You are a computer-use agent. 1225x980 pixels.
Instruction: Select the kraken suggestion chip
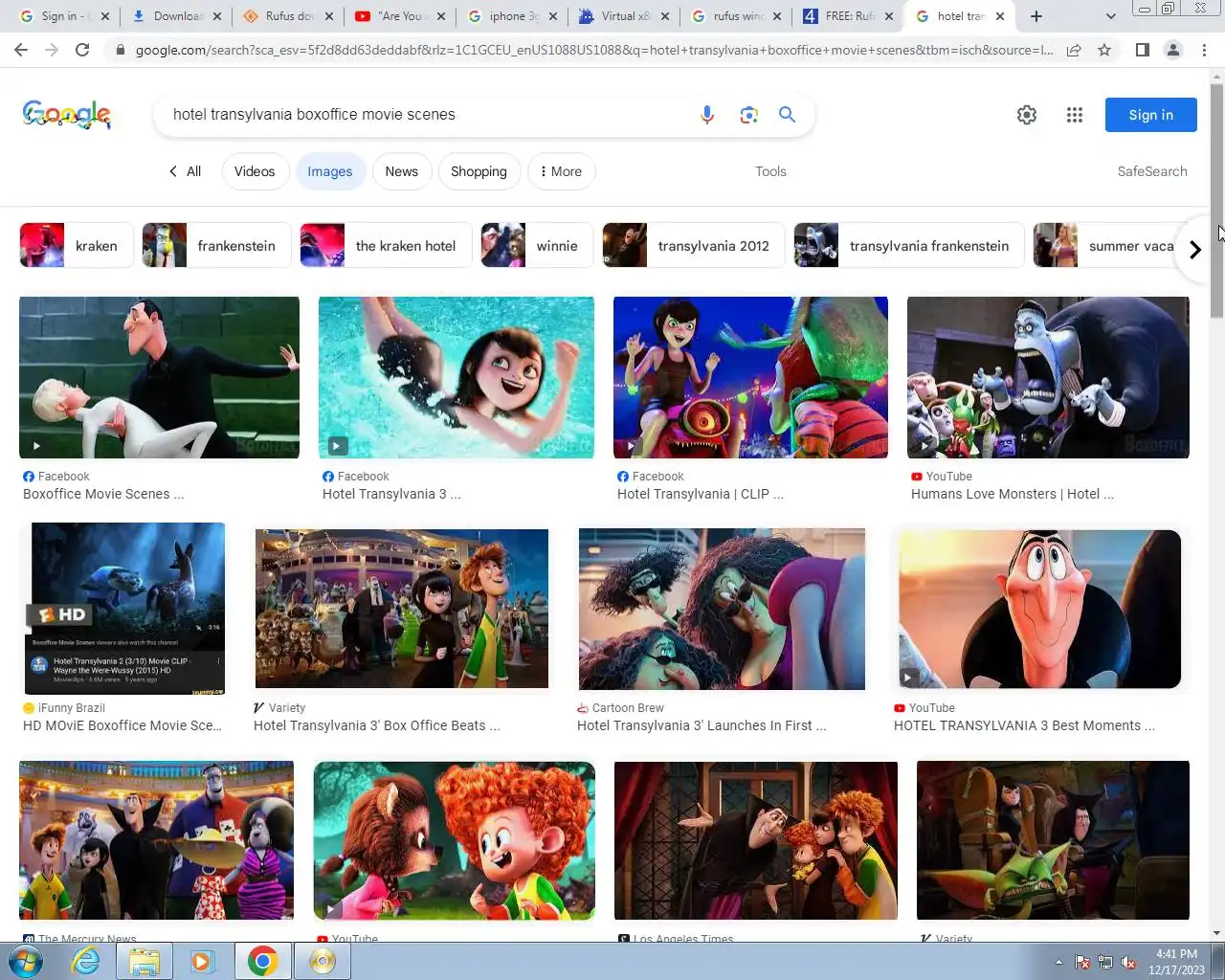click(x=77, y=246)
